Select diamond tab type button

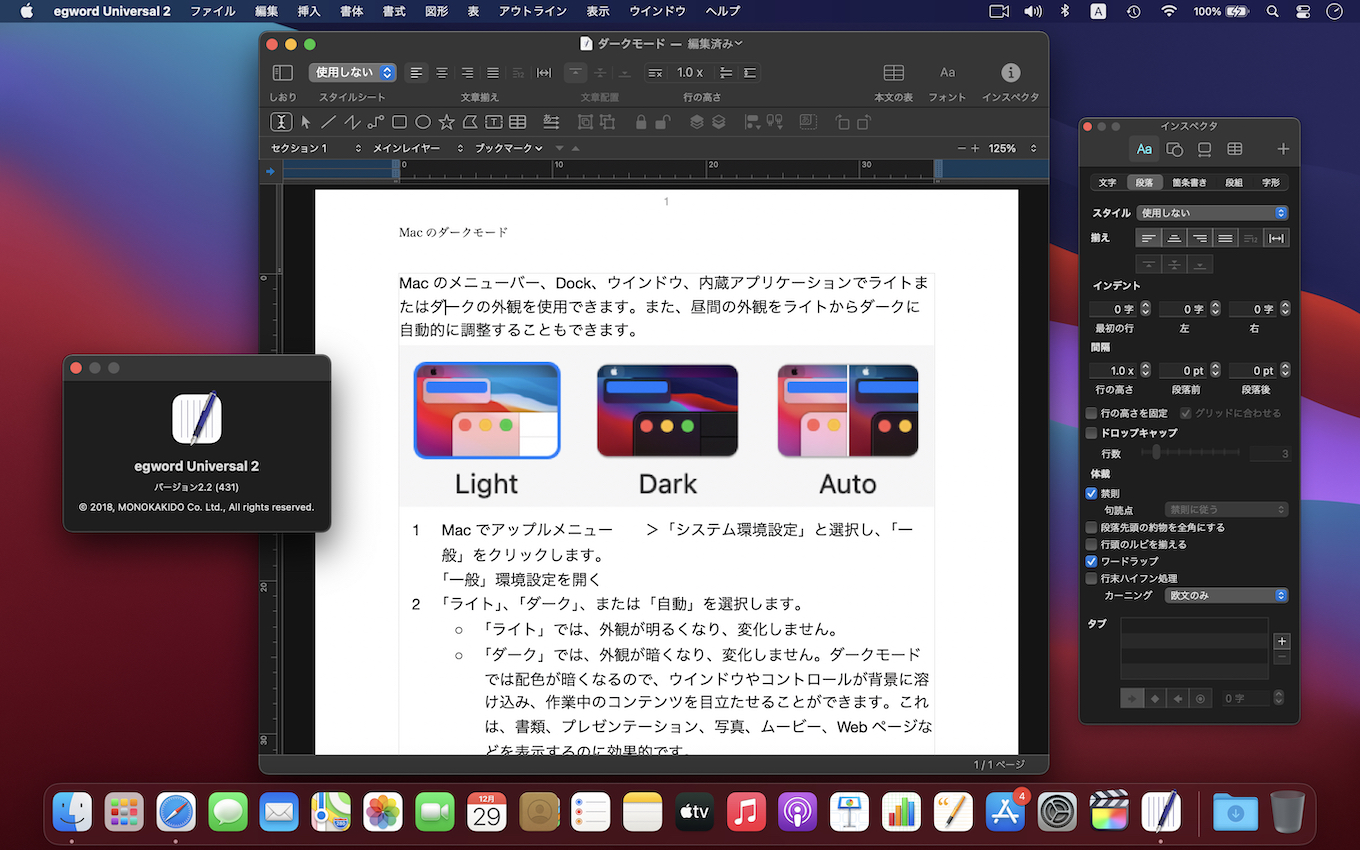tap(1155, 699)
